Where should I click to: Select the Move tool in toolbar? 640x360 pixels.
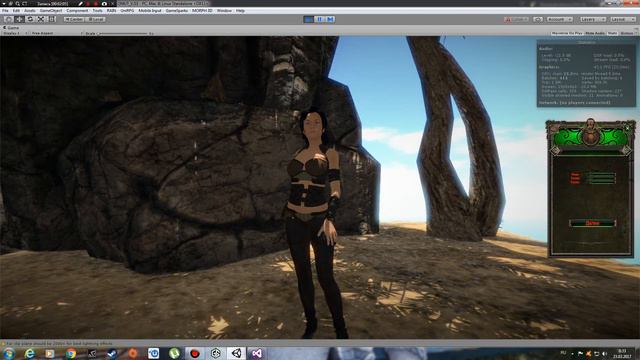[19, 19]
